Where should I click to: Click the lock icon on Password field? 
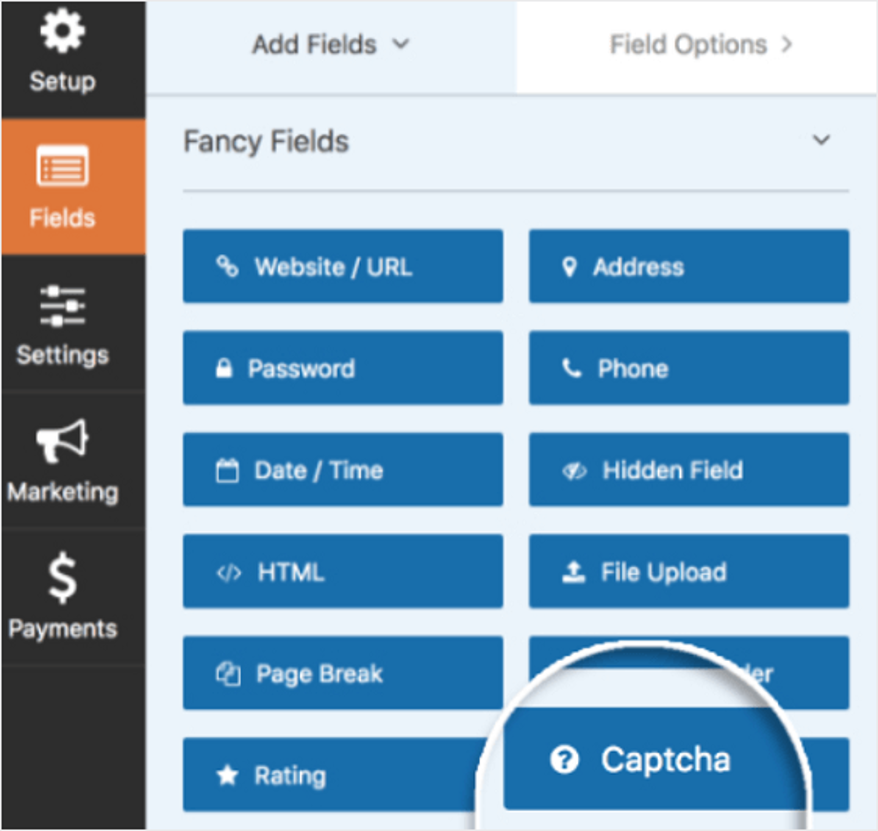click(x=225, y=369)
